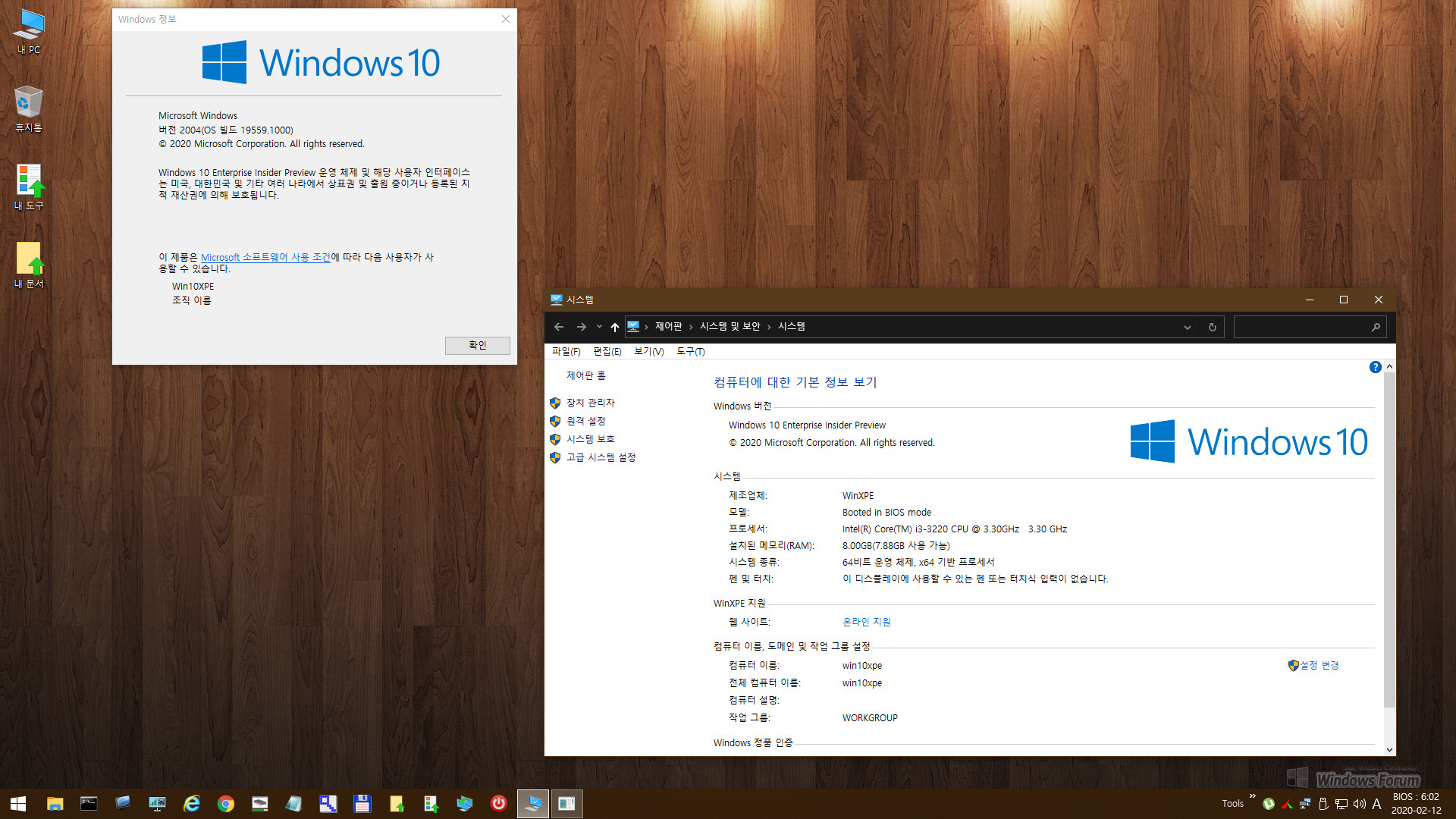Switch to the Windows info taskbar button
This screenshot has width=1456, height=819.
pyautogui.click(x=567, y=804)
